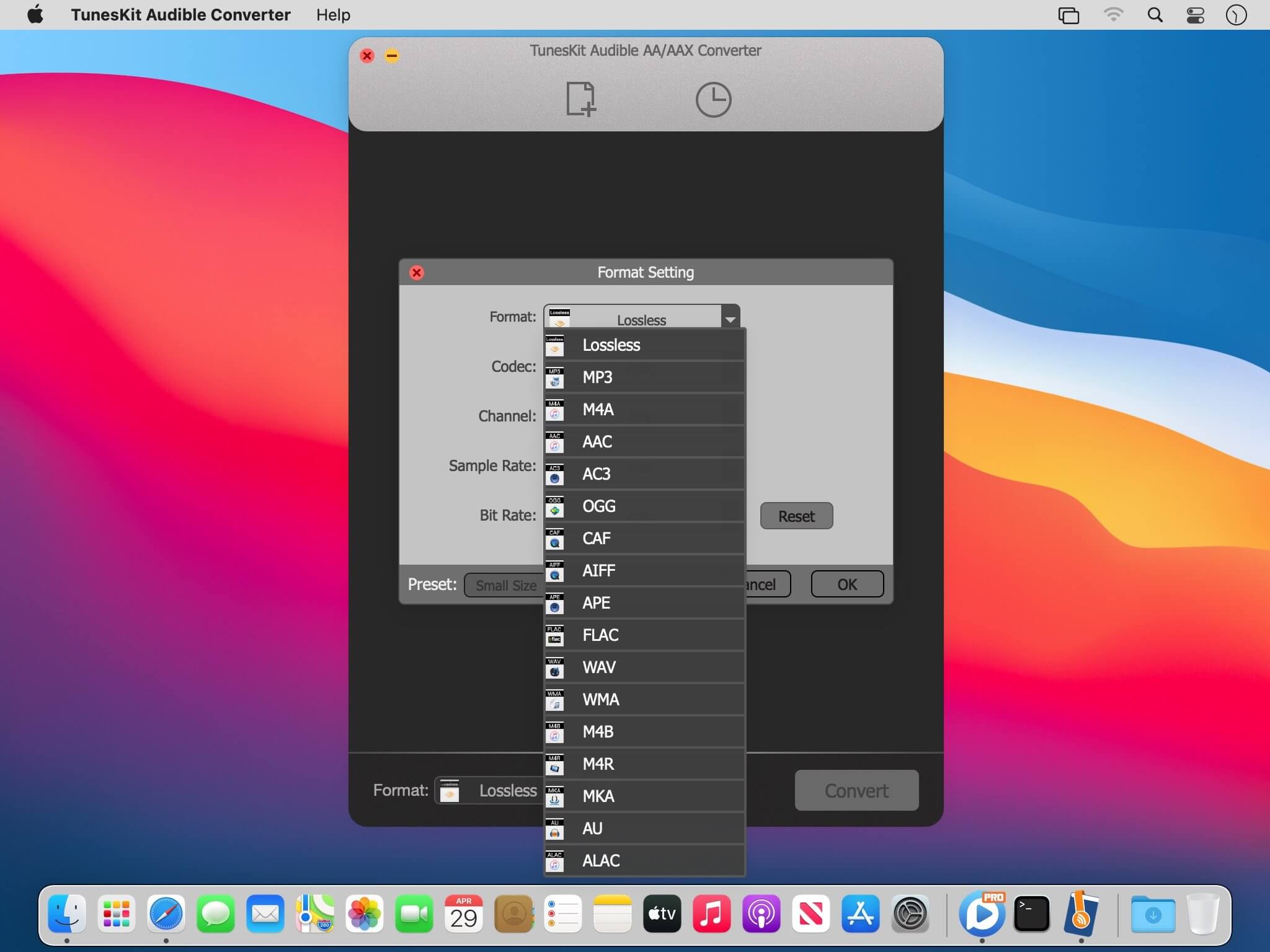Screen dimensions: 1270x952
Task: Open Spotlight search in menu bar
Action: 1155,14
